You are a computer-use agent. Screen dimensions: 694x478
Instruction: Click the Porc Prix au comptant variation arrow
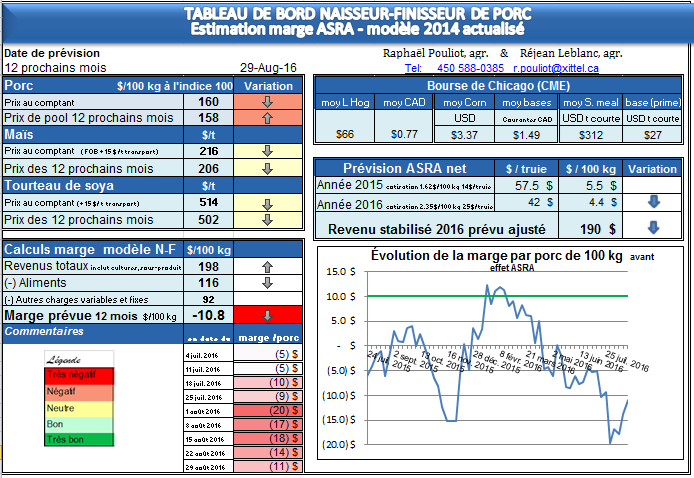tap(267, 102)
